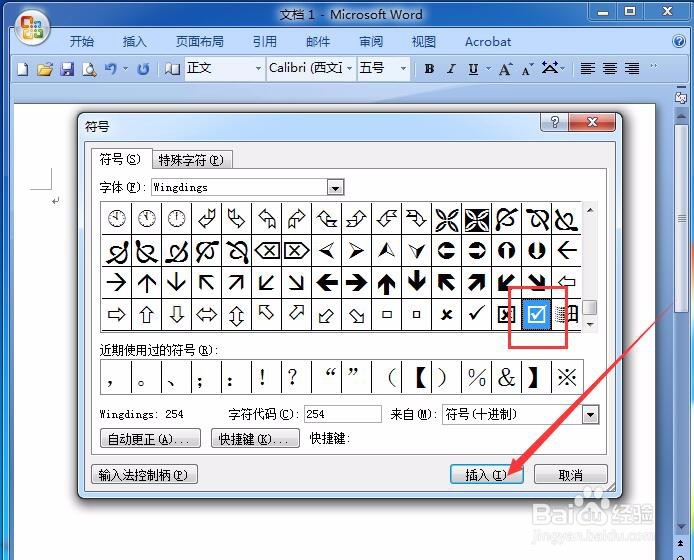Grow font size with large A
Image resolution: width=694 pixels, height=560 pixels.
(505, 69)
